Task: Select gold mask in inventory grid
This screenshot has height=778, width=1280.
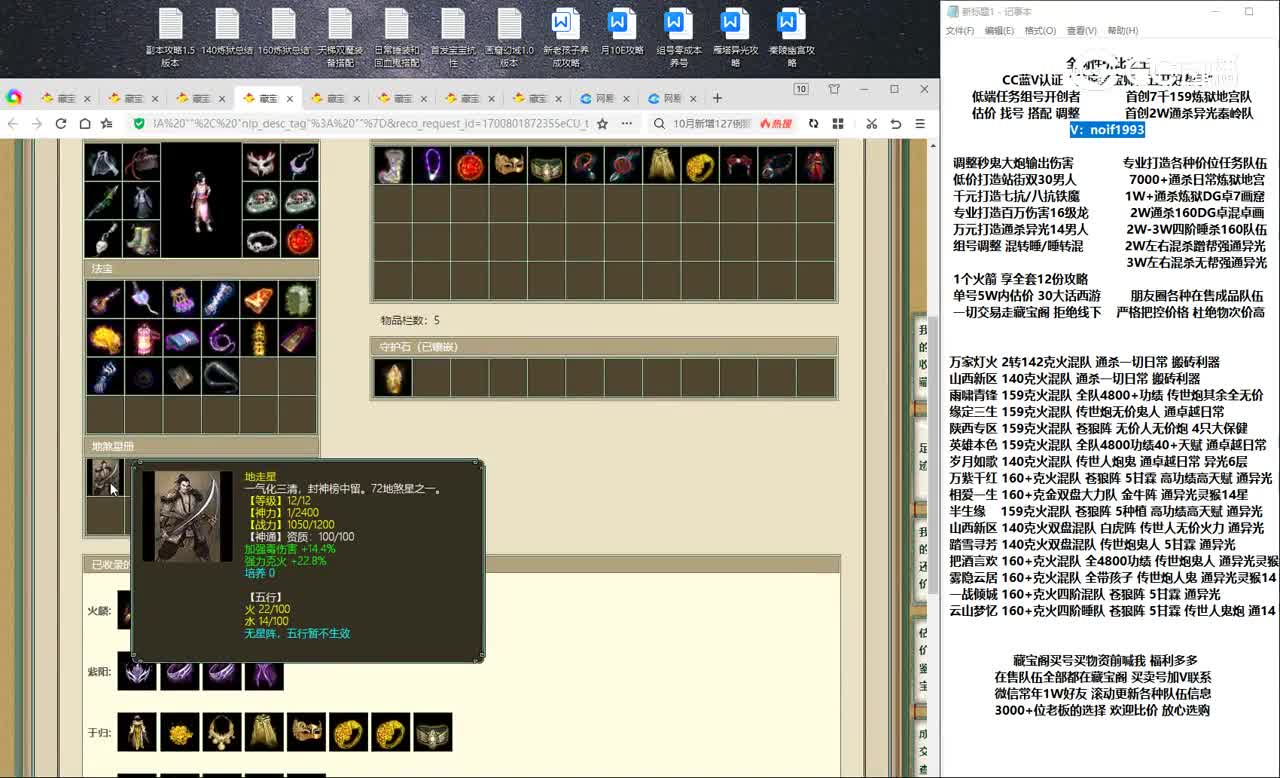Action: pyautogui.click(x=508, y=165)
